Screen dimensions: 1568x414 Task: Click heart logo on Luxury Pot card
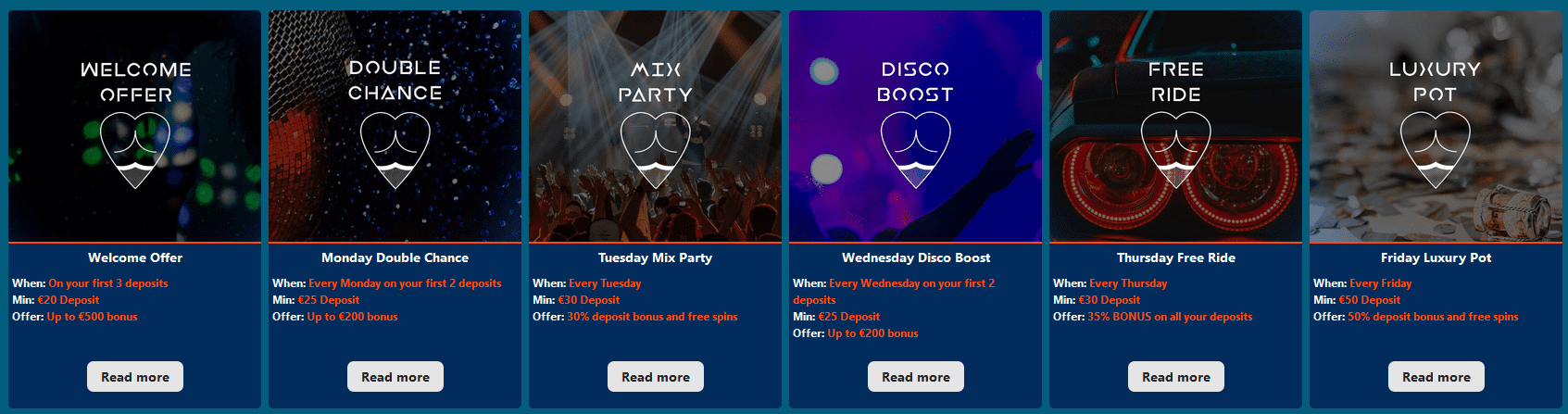(1436, 150)
